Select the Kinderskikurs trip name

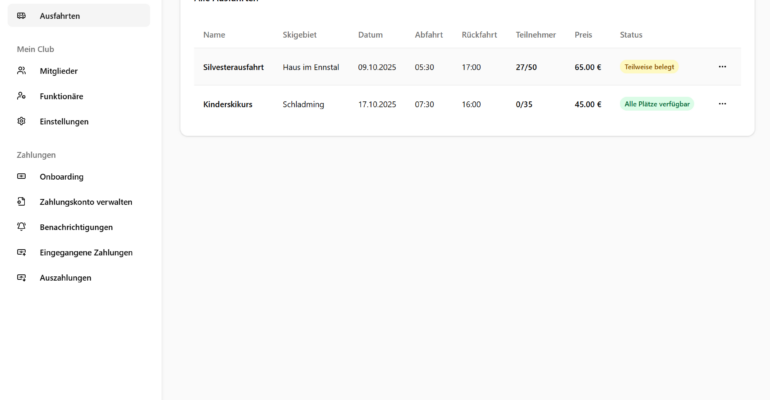click(227, 104)
